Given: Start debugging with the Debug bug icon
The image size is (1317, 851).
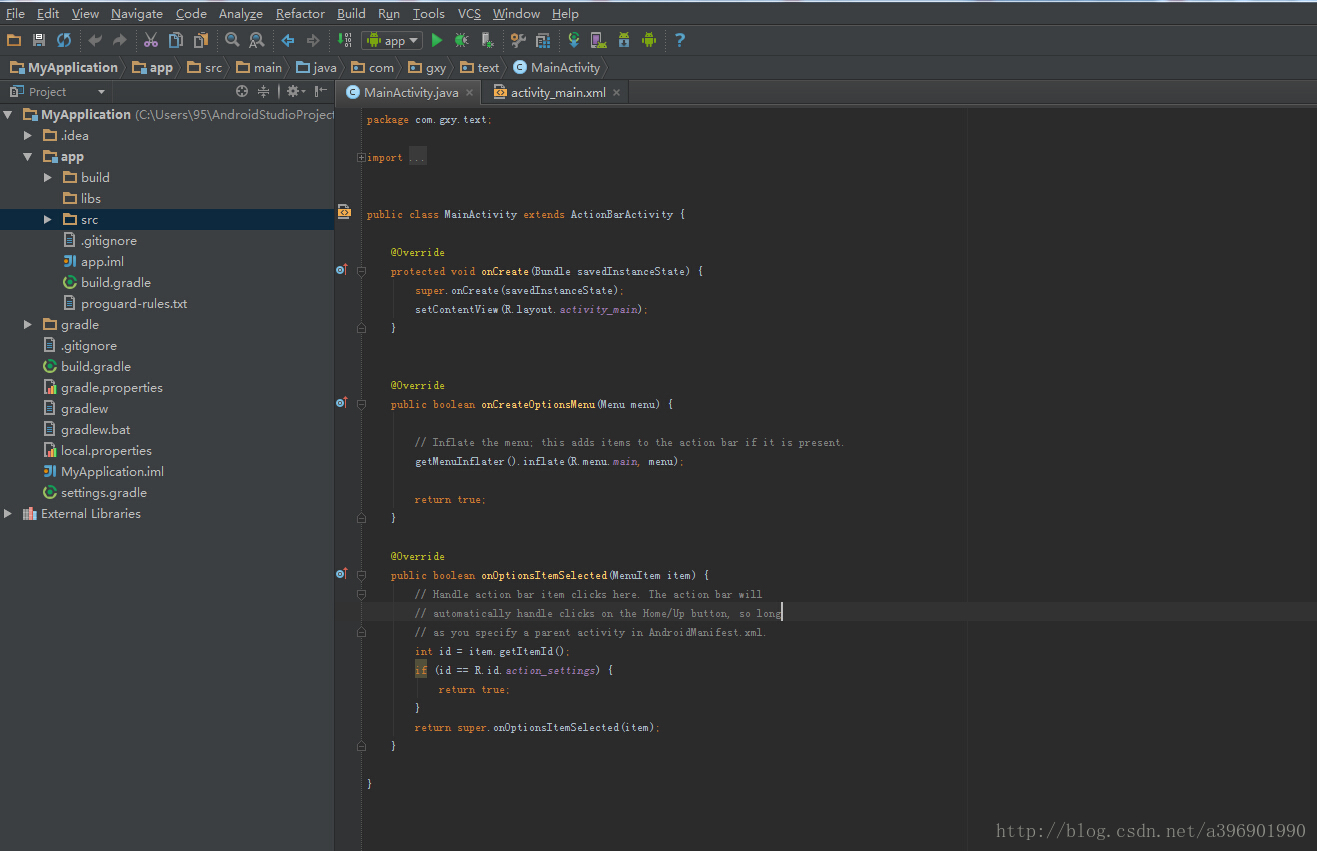Looking at the screenshot, I should (460, 40).
